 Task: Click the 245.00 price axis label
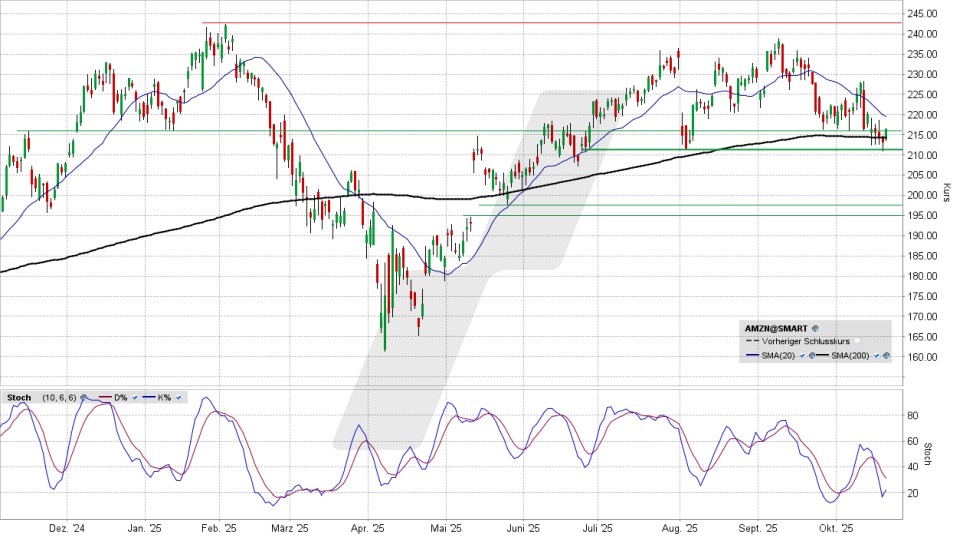923,14
